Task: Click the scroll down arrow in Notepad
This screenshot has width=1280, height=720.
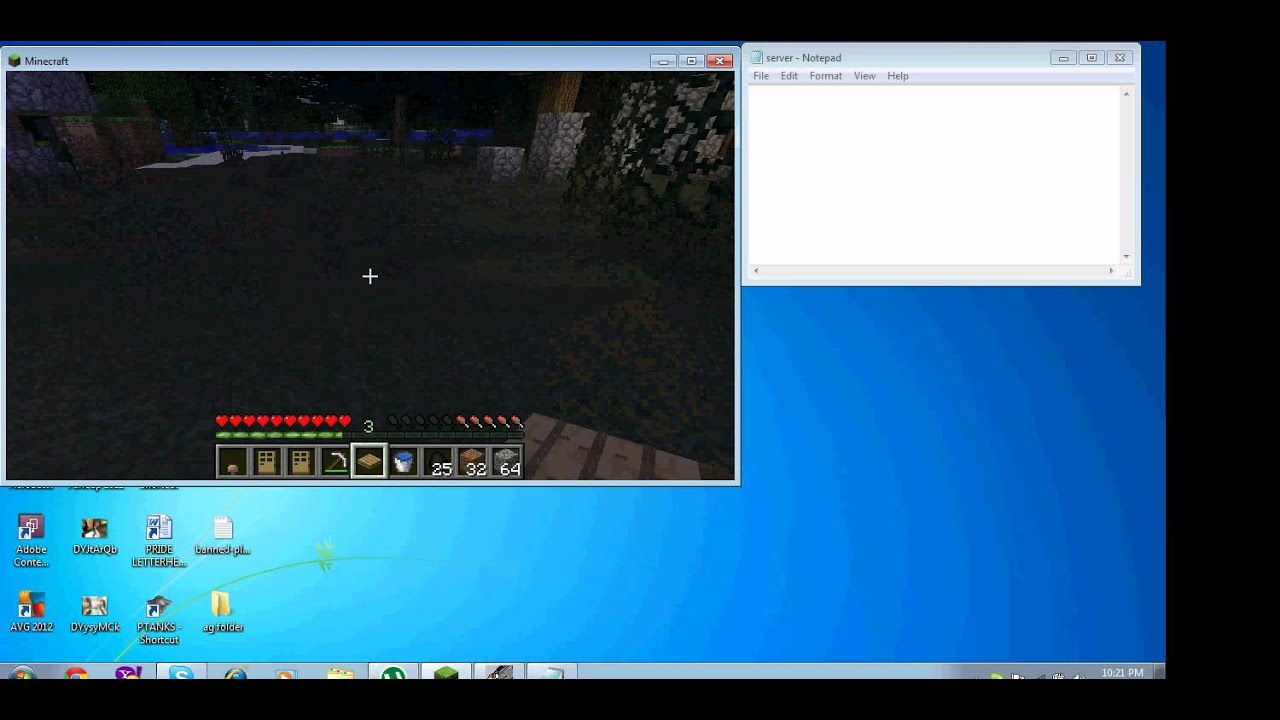Action: [x=1126, y=257]
